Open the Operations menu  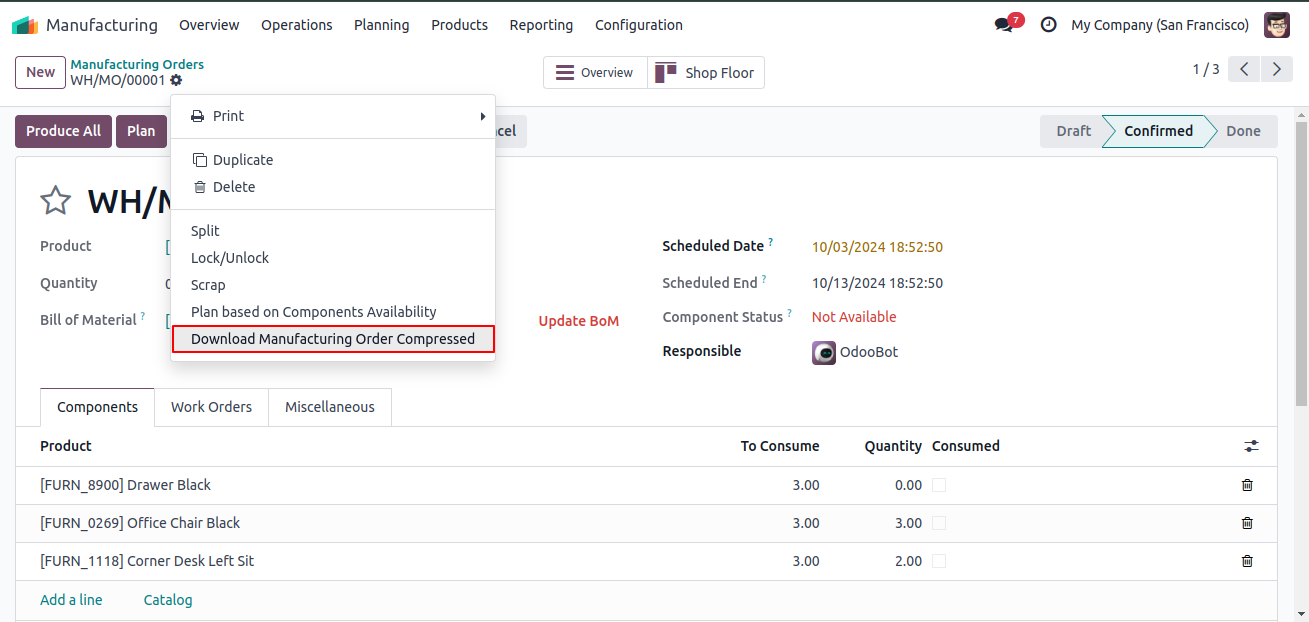click(x=297, y=25)
